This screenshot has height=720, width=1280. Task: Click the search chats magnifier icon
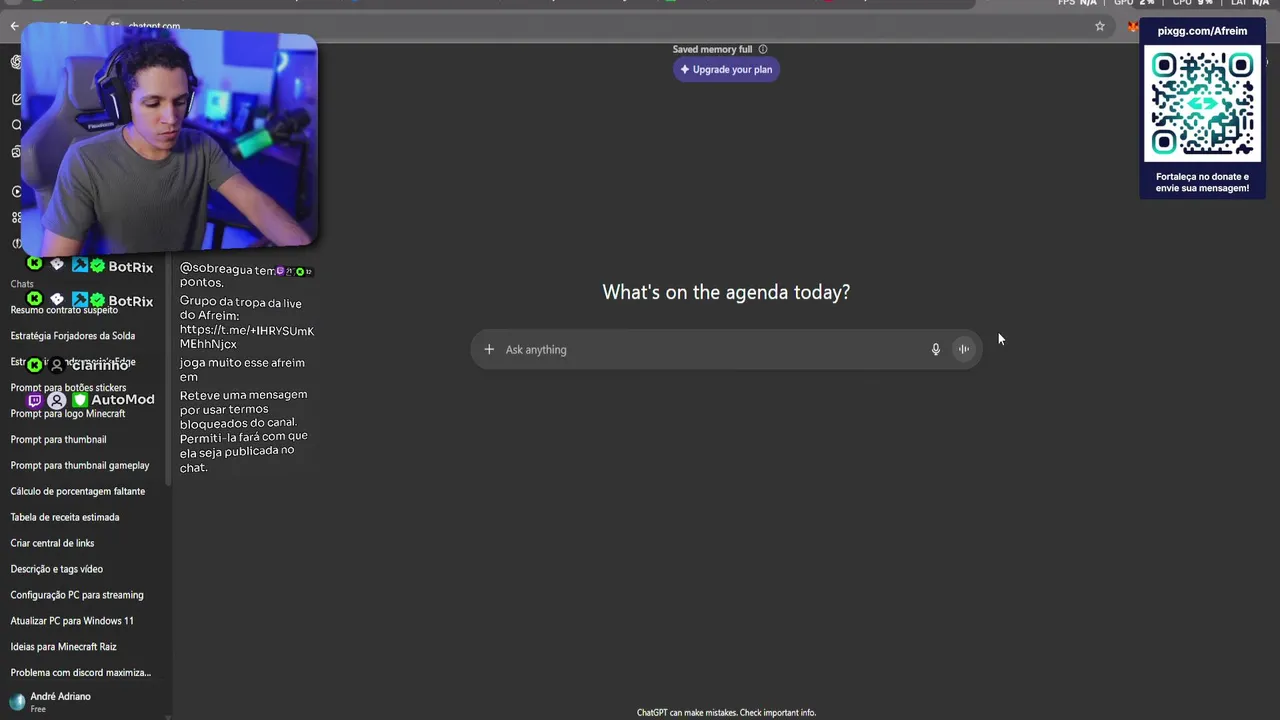coord(16,125)
